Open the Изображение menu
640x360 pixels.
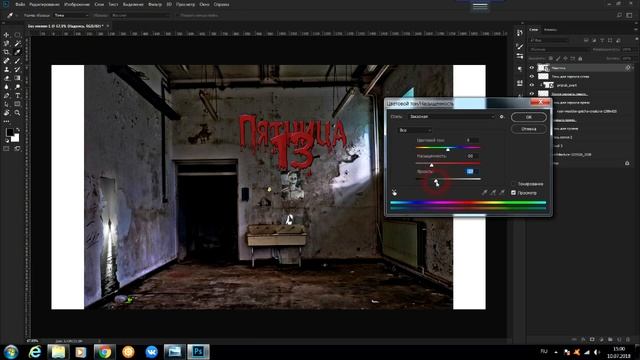tap(77, 4)
